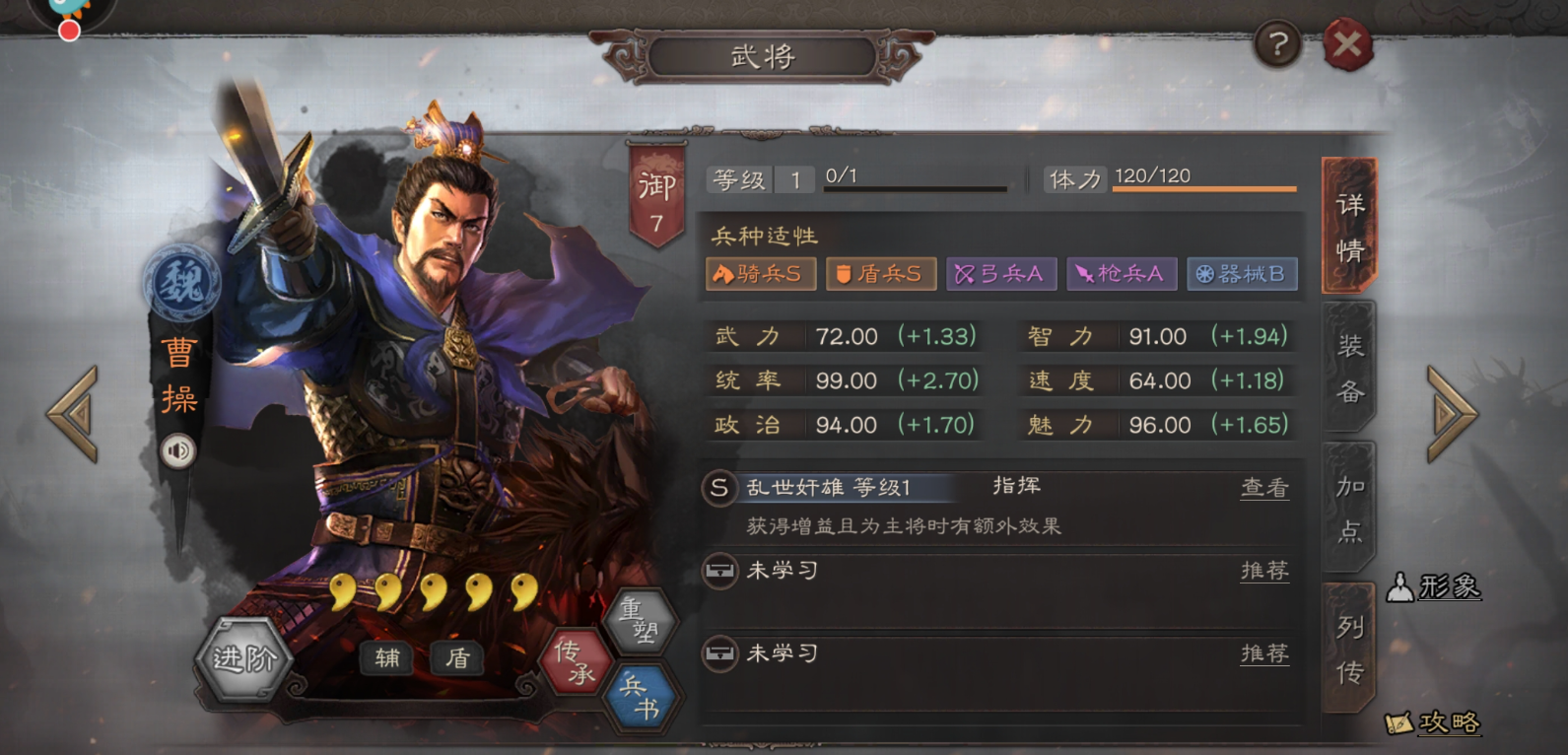Switch to the 装备 tab

coord(1349,368)
